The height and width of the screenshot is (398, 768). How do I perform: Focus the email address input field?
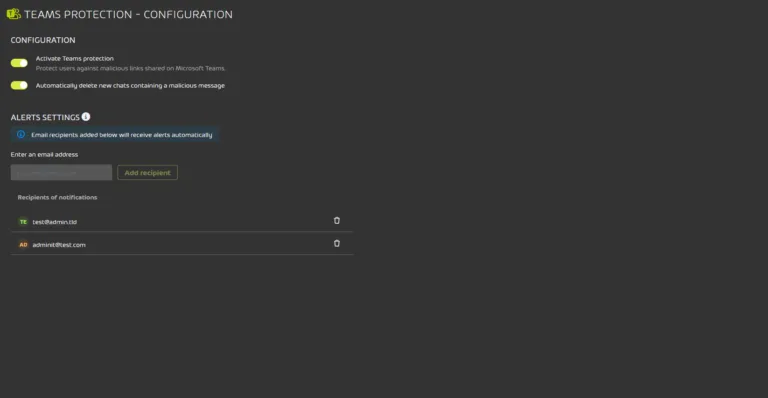tap(61, 172)
